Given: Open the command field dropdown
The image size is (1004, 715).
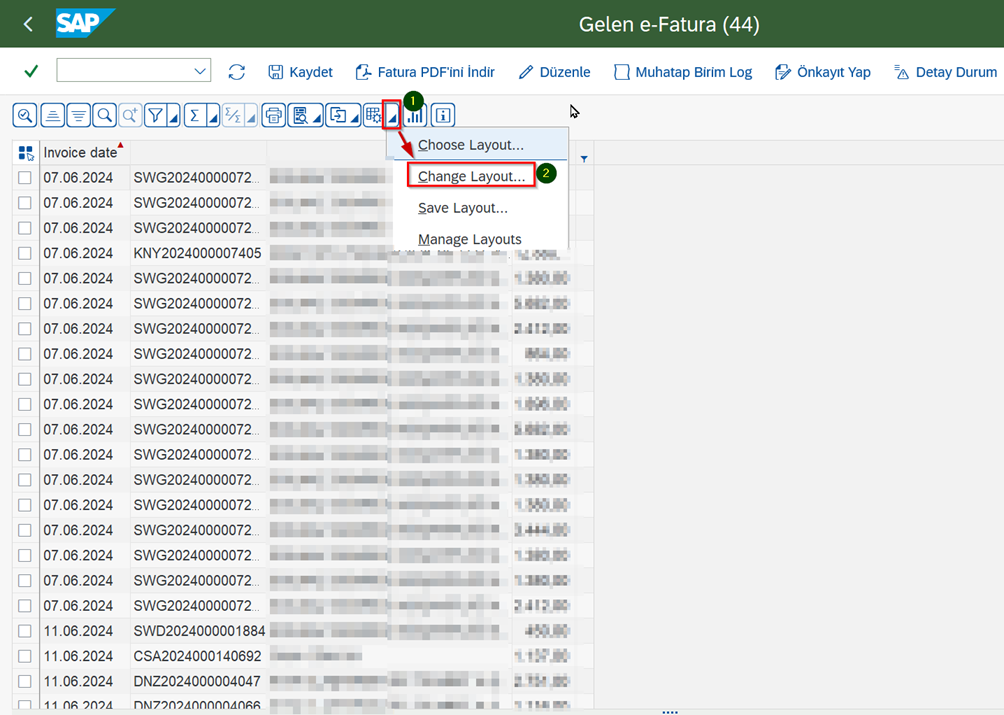Looking at the screenshot, I should coord(200,71).
